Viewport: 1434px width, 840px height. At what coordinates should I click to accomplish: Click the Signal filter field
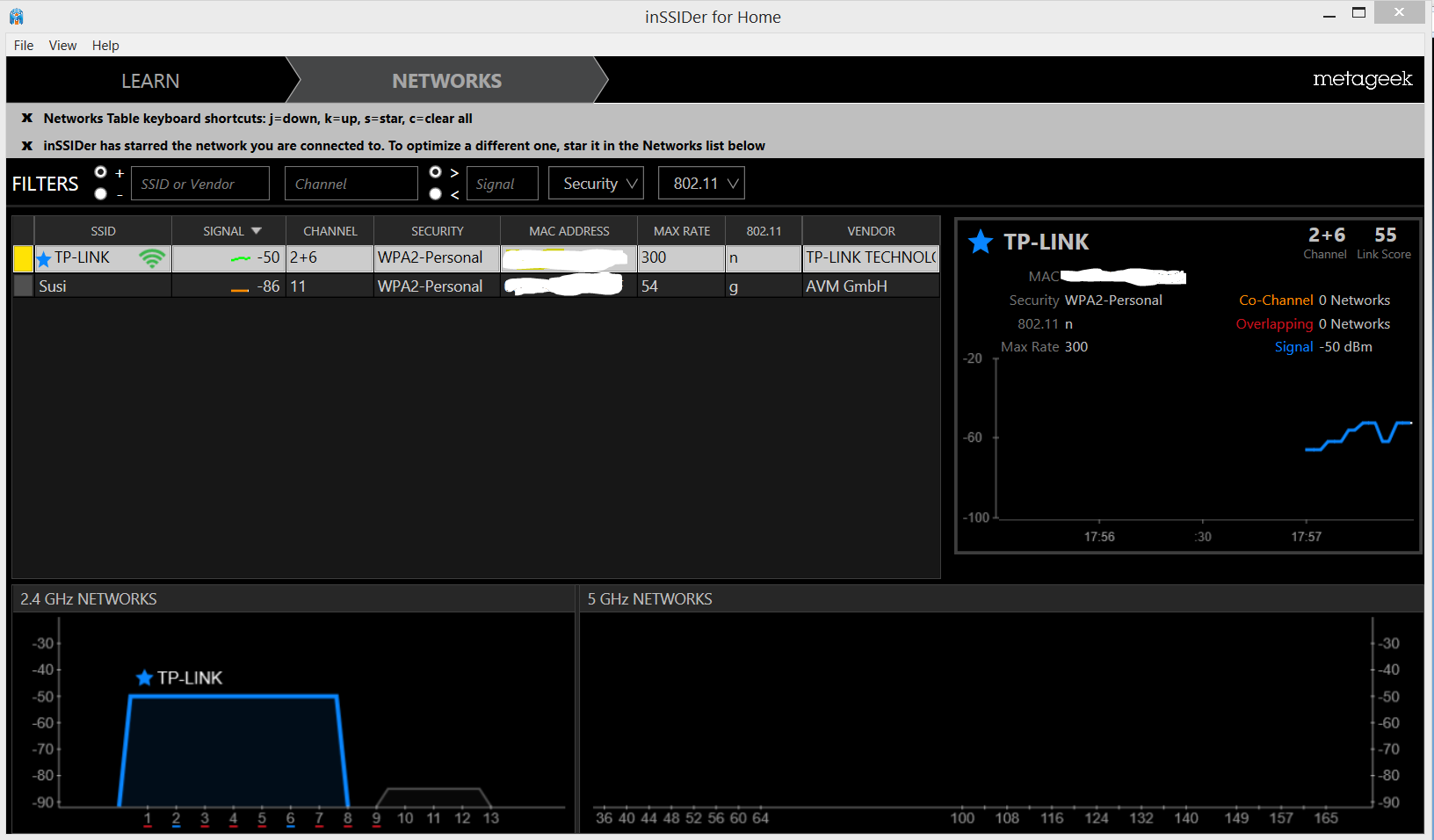[502, 183]
